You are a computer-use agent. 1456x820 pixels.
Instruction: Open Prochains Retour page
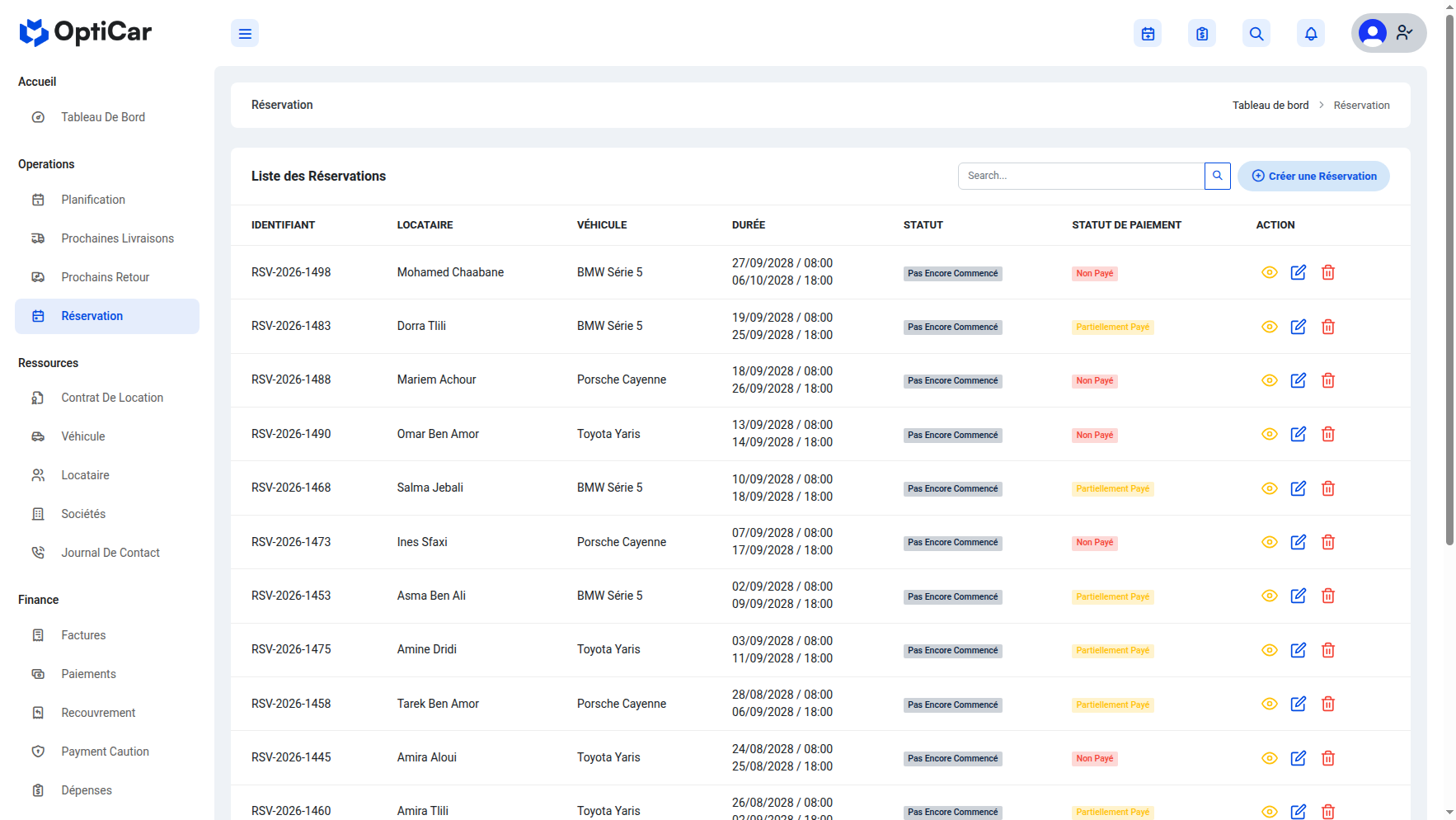(x=107, y=277)
